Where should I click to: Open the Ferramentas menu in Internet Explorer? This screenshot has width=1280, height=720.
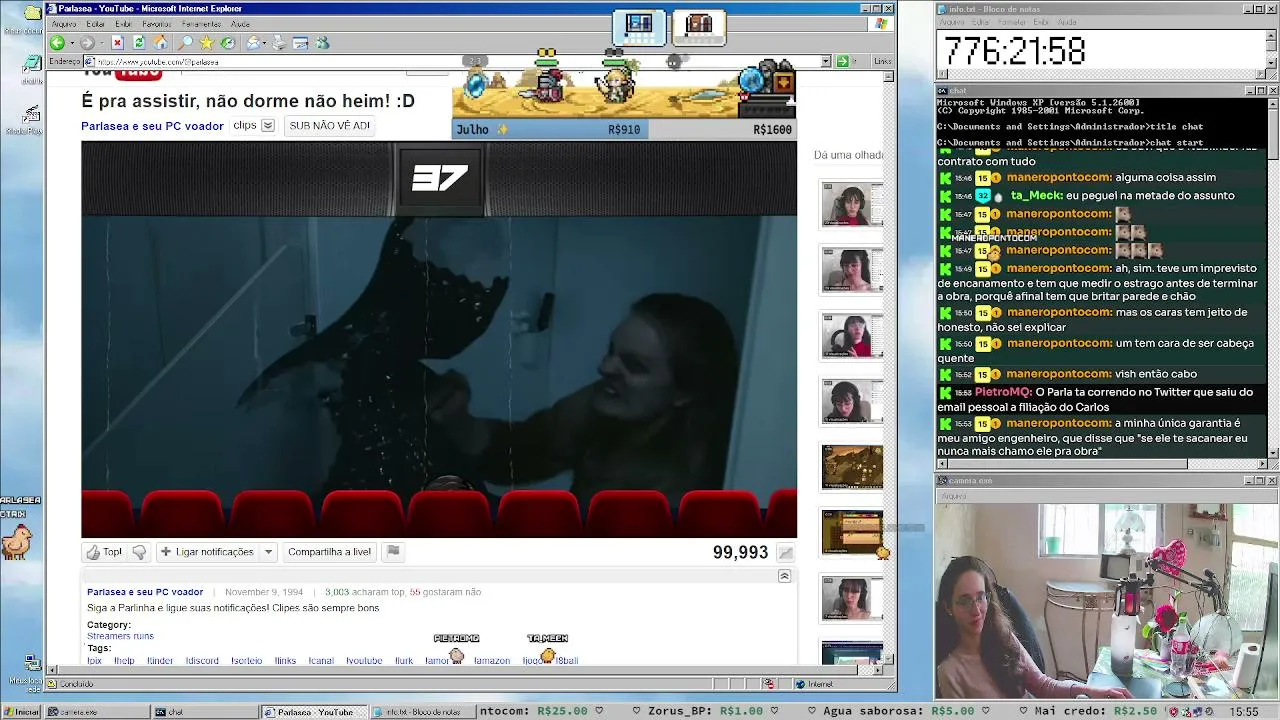(201, 24)
